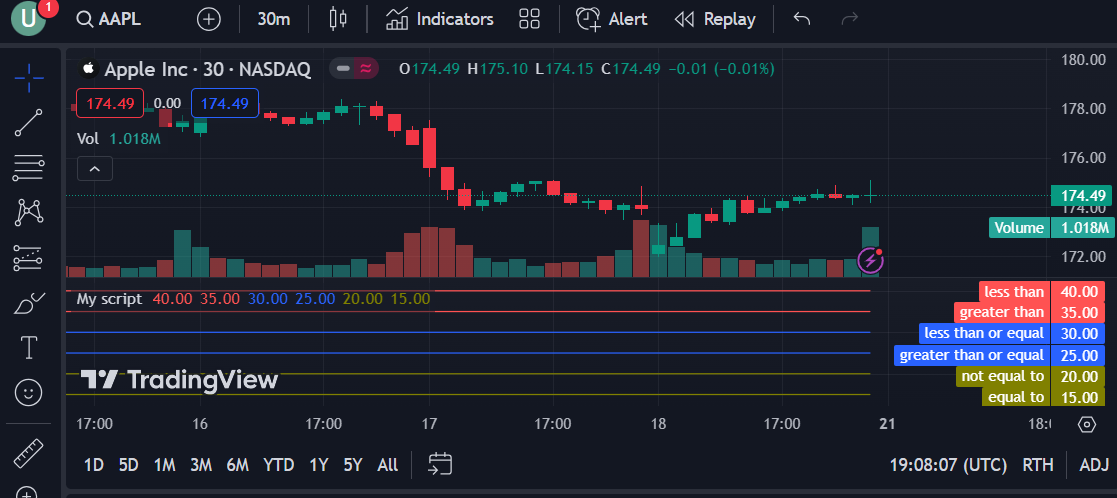Redo the last chart action
Image resolution: width=1117 pixels, height=498 pixels.
coord(850,19)
